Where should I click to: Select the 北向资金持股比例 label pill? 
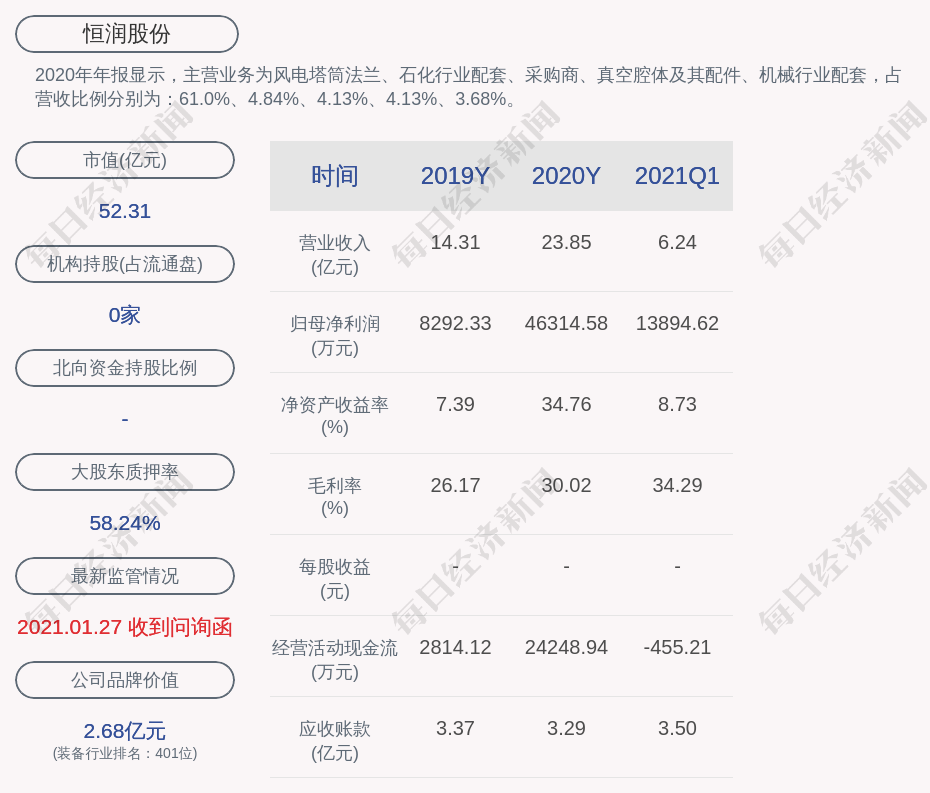click(x=125, y=368)
